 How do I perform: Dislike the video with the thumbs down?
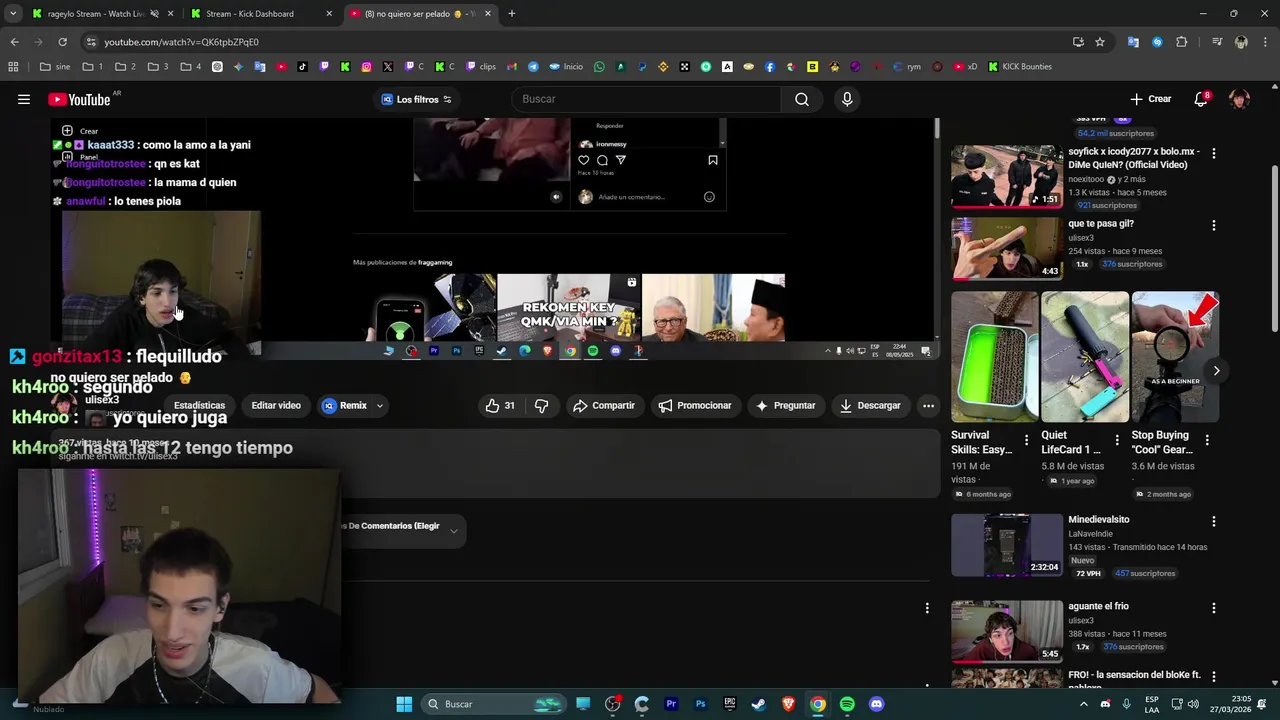pos(542,405)
